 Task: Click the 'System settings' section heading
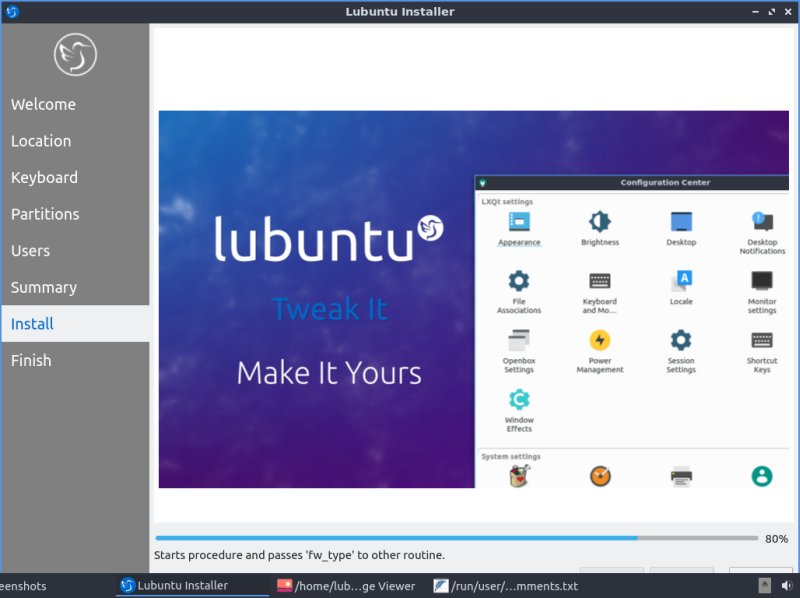[x=511, y=457]
